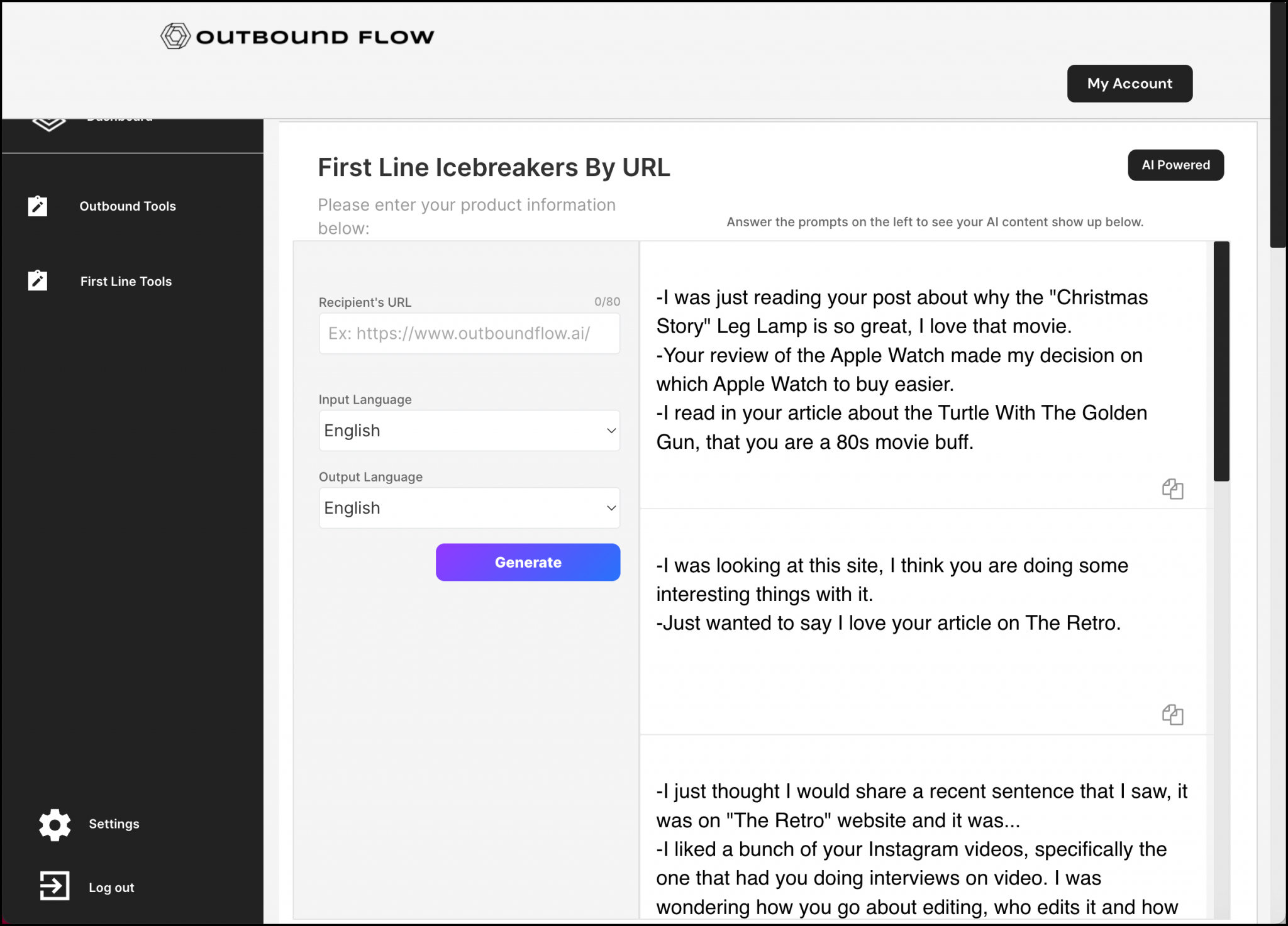Select the Outbound Tools clipboard icon
This screenshot has height=926, width=1288.
coord(38,206)
